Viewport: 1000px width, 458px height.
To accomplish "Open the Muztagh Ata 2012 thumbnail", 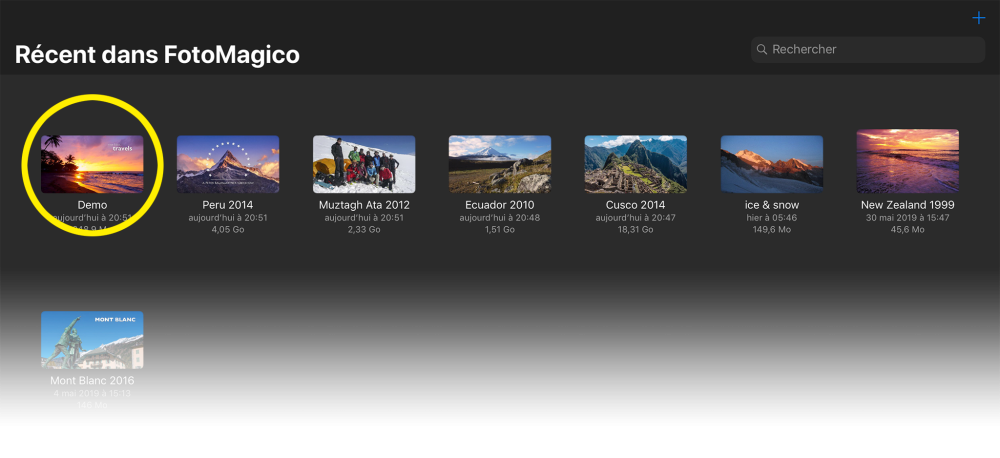I will [364, 164].
